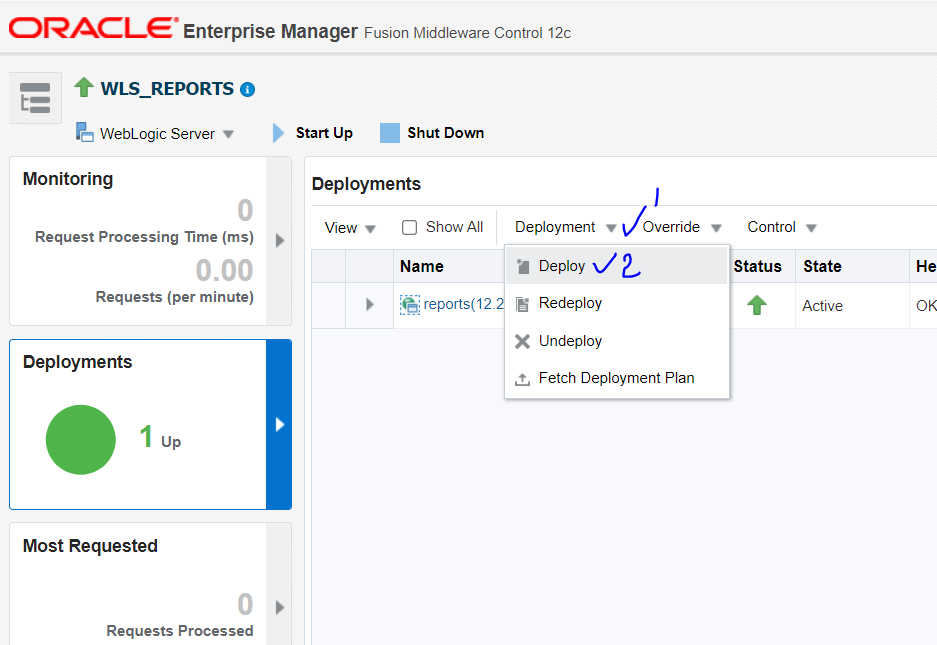The height and width of the screenshot is (645, 937).
Task: Open the Control dropdown menu
Action: (x=782, y=227)
